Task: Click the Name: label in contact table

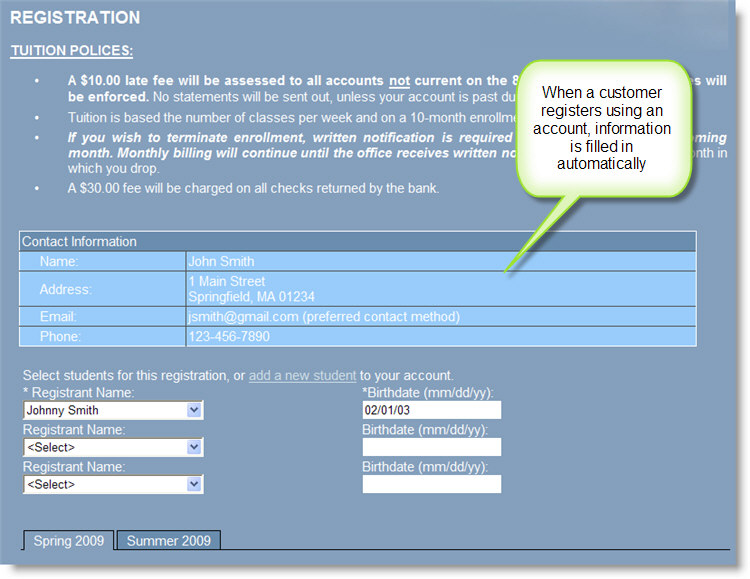Action: (59, 262)
